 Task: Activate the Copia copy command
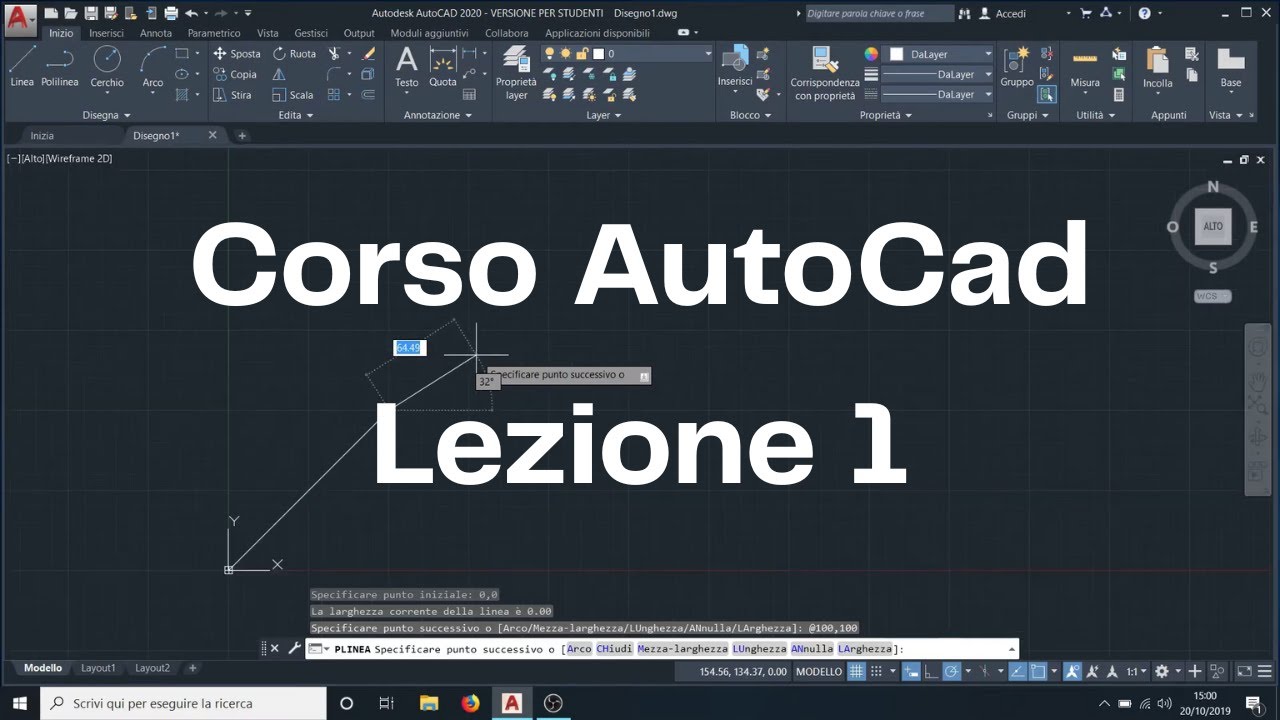pos(235,74)
